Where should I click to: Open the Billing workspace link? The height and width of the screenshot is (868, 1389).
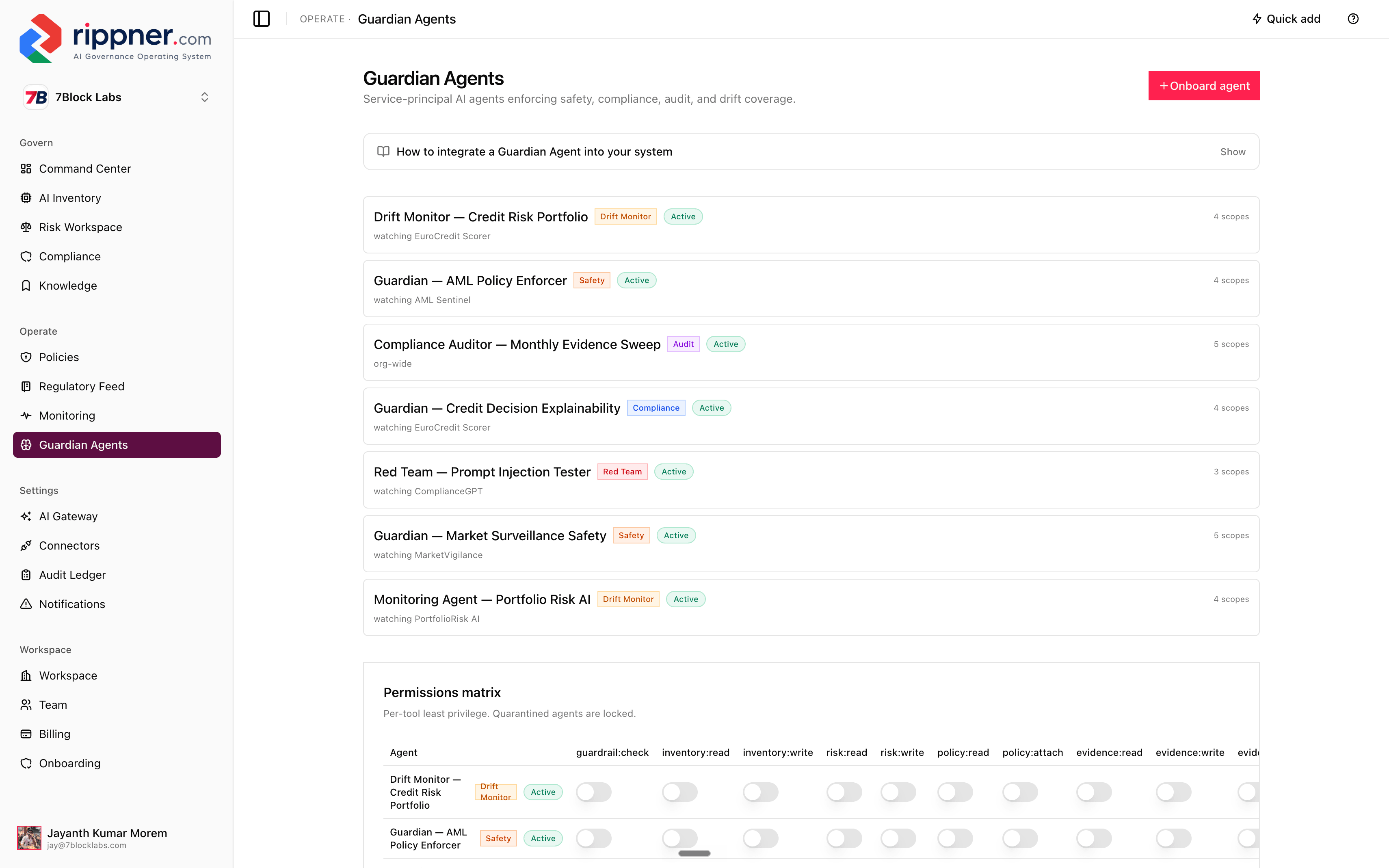tap(117, 734)
